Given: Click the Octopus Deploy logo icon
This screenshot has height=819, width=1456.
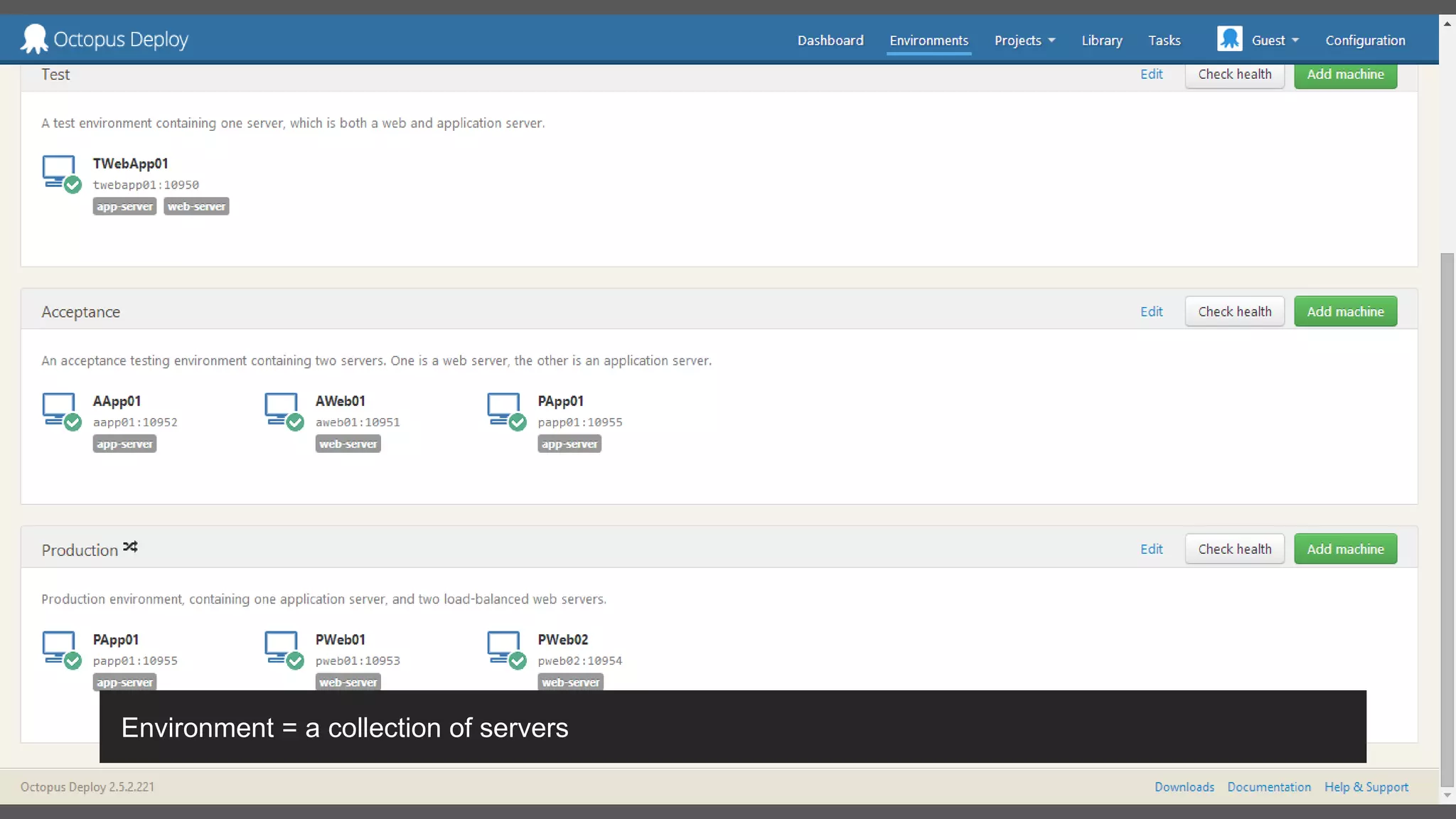Looking at the screenshot, I should pos(33,39).
